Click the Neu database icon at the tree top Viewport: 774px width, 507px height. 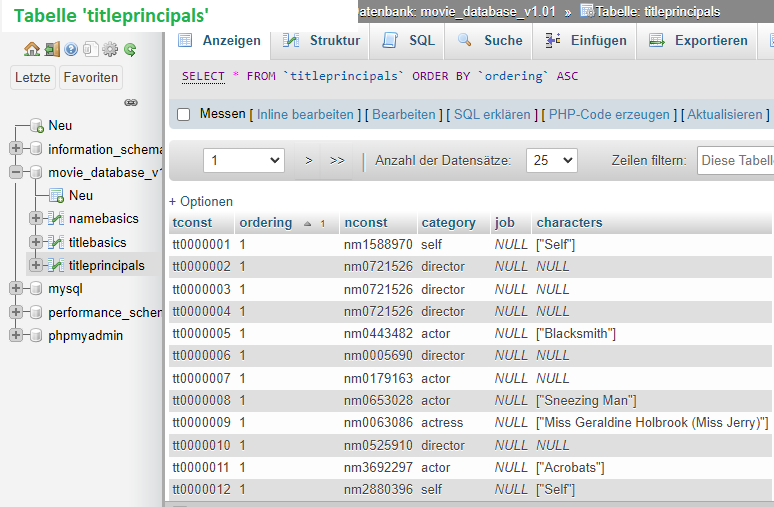click(x=37, y=126)
